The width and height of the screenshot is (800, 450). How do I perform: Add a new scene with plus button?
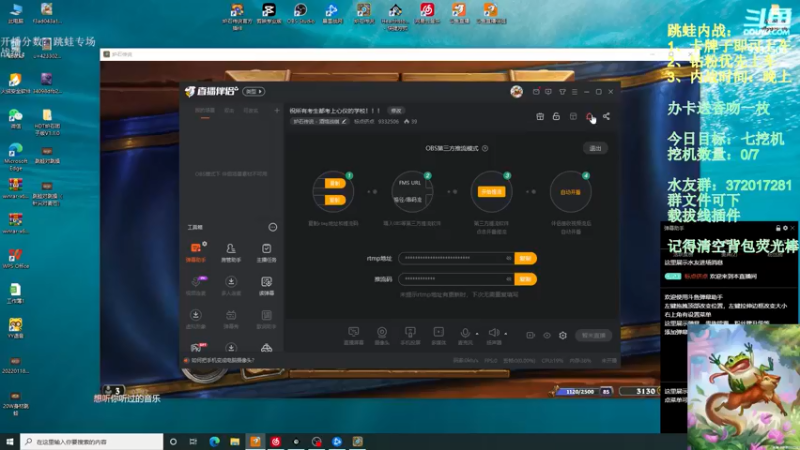point(277,110)
